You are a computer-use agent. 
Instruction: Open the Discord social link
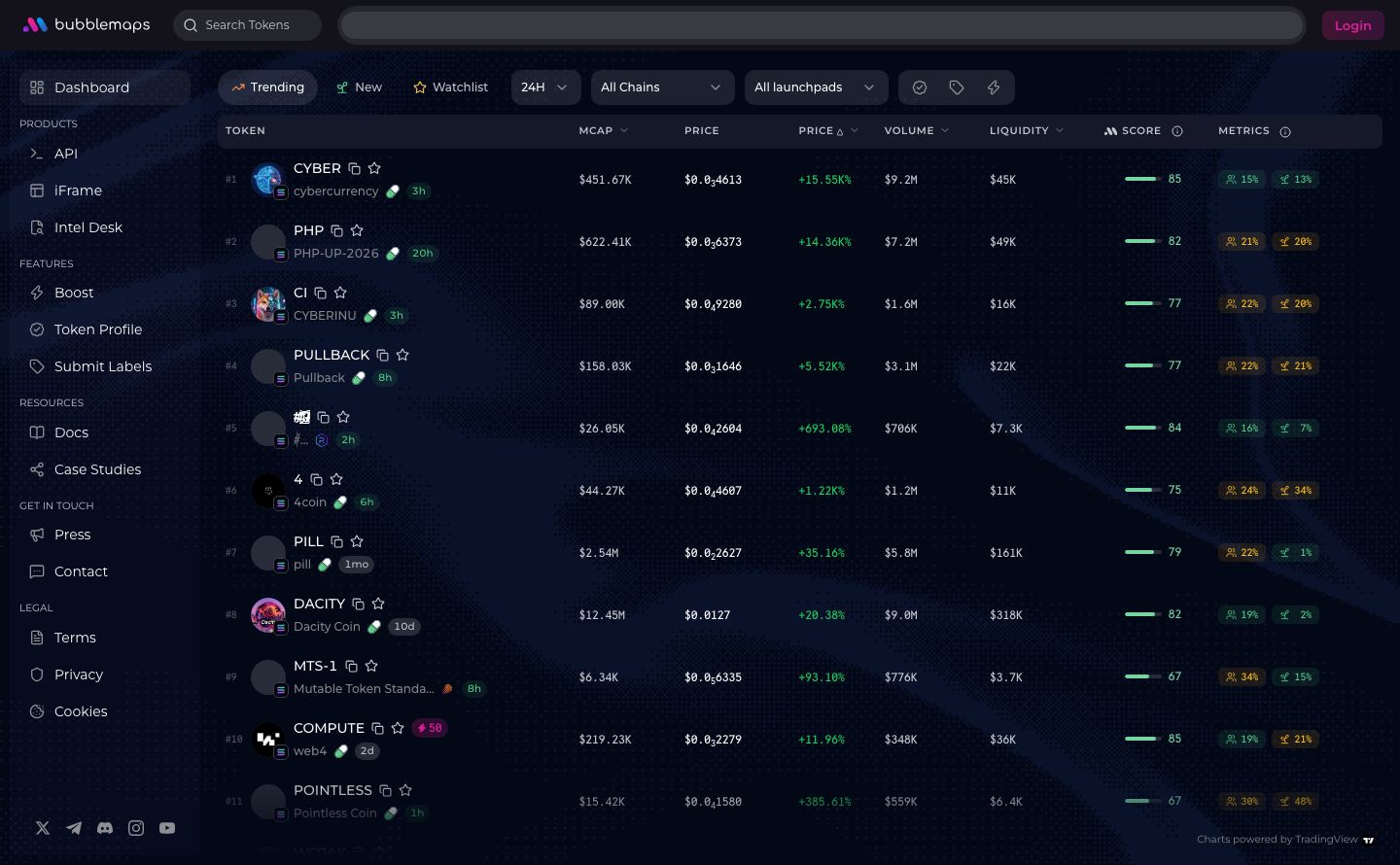105,828
